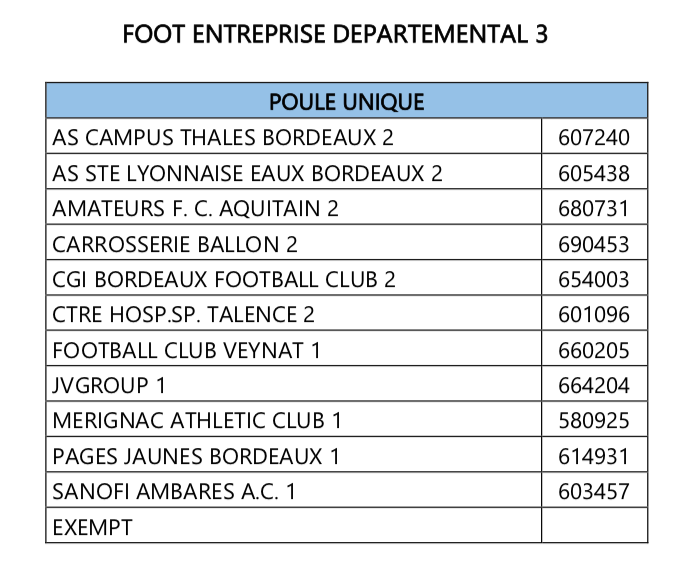Select club number 690453
This screenshot has height=574, width=683.
click(594, 244)
